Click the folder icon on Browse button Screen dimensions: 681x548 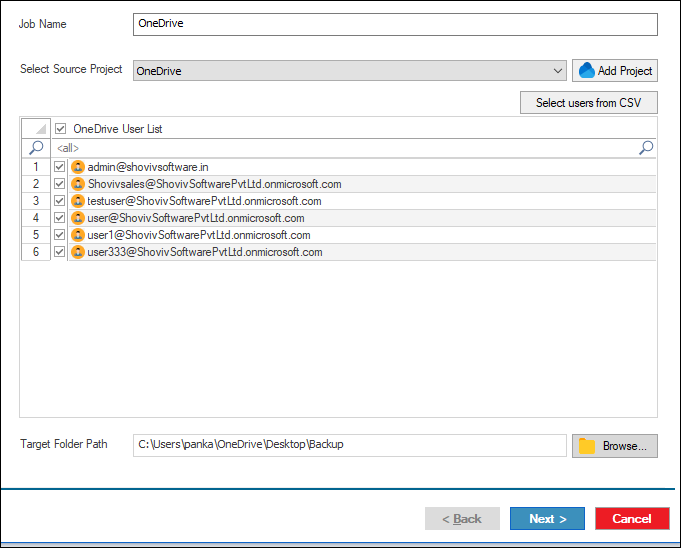coord(587,446)
